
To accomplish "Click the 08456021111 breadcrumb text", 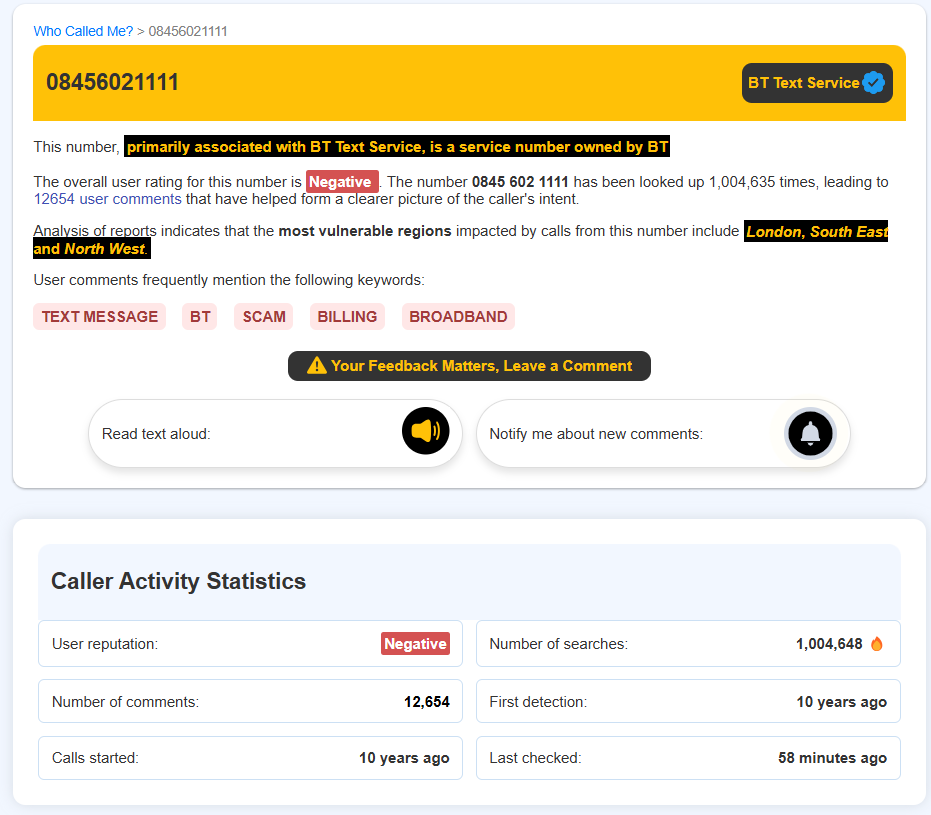I will click(188, 31).
